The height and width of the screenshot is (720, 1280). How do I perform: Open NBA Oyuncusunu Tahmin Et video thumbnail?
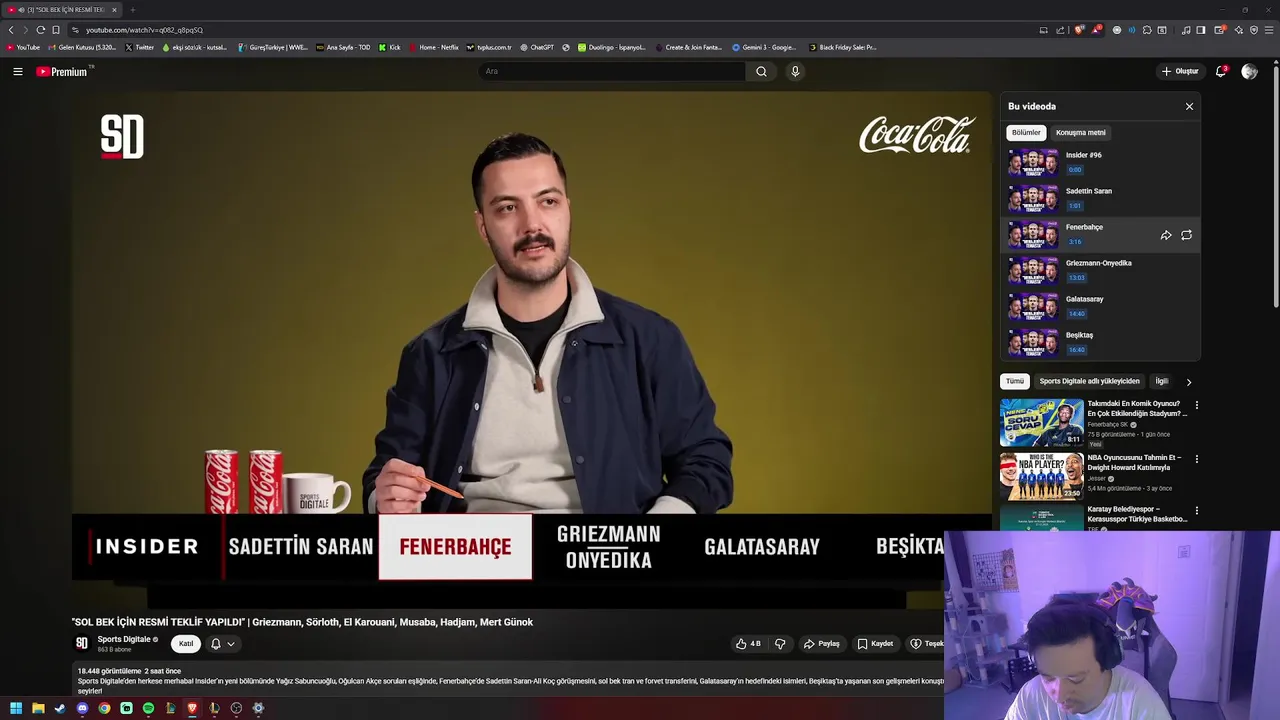tap(1042, 476)
